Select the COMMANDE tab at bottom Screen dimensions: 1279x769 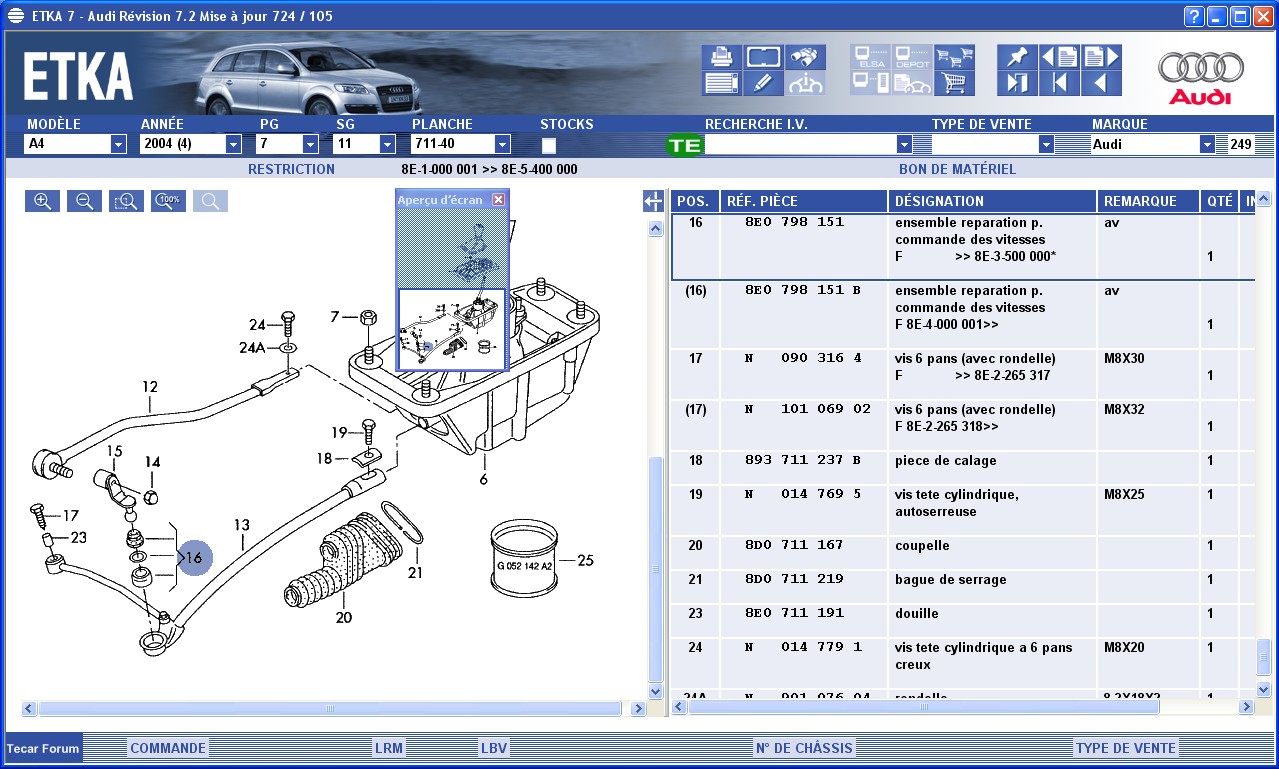pos(167,748)
